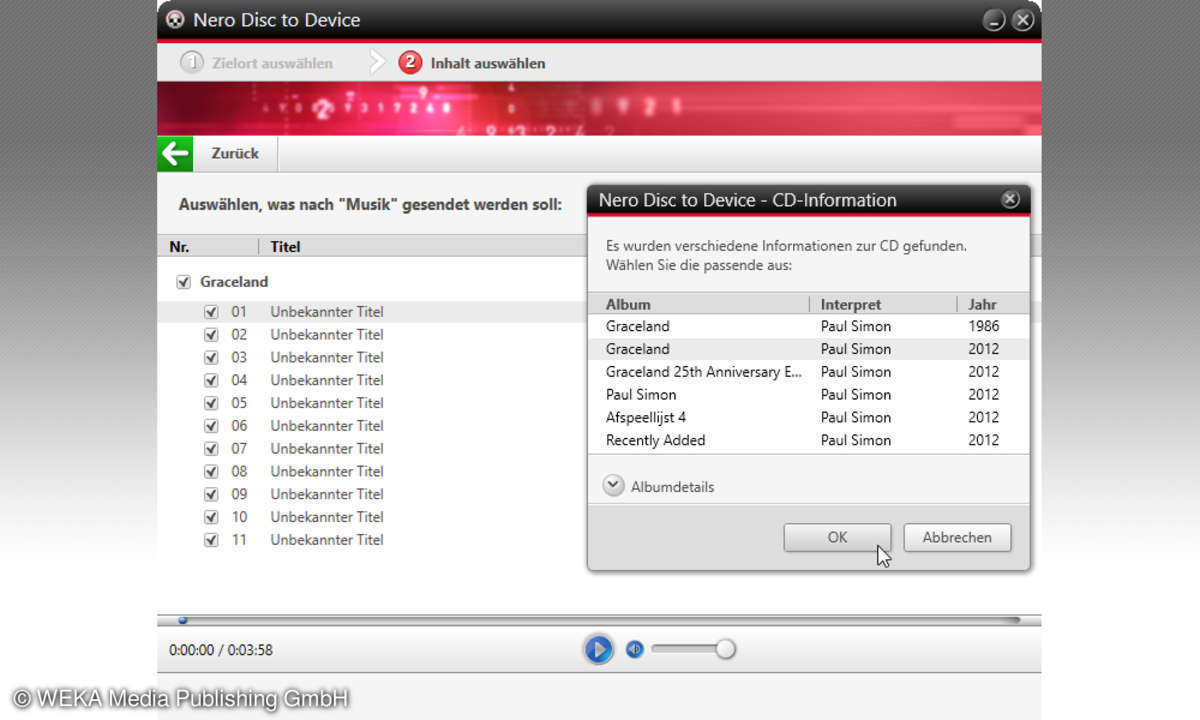Image resolution: width=1200 pixels, height=720 pixels.
Task: Sort by the Jahr column header
Action: [992, 304]
